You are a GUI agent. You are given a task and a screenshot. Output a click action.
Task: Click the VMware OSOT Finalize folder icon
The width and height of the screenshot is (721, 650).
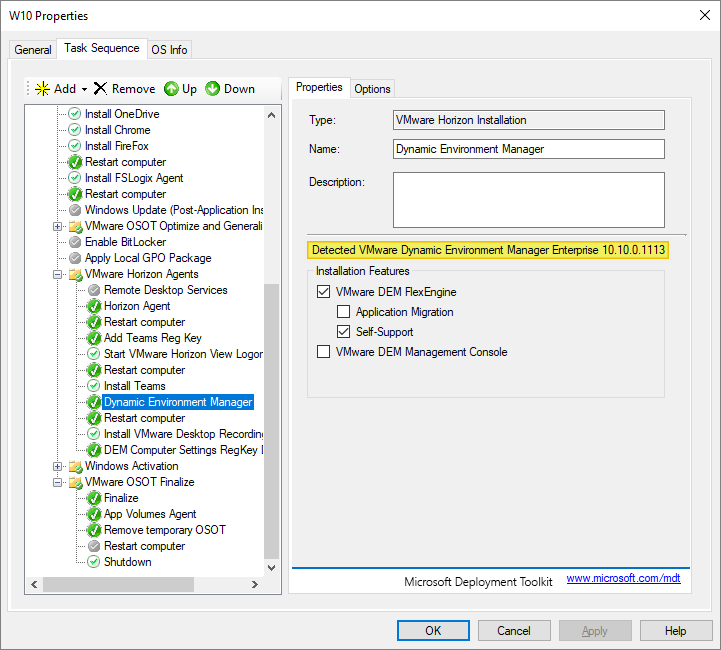(75, 482)
